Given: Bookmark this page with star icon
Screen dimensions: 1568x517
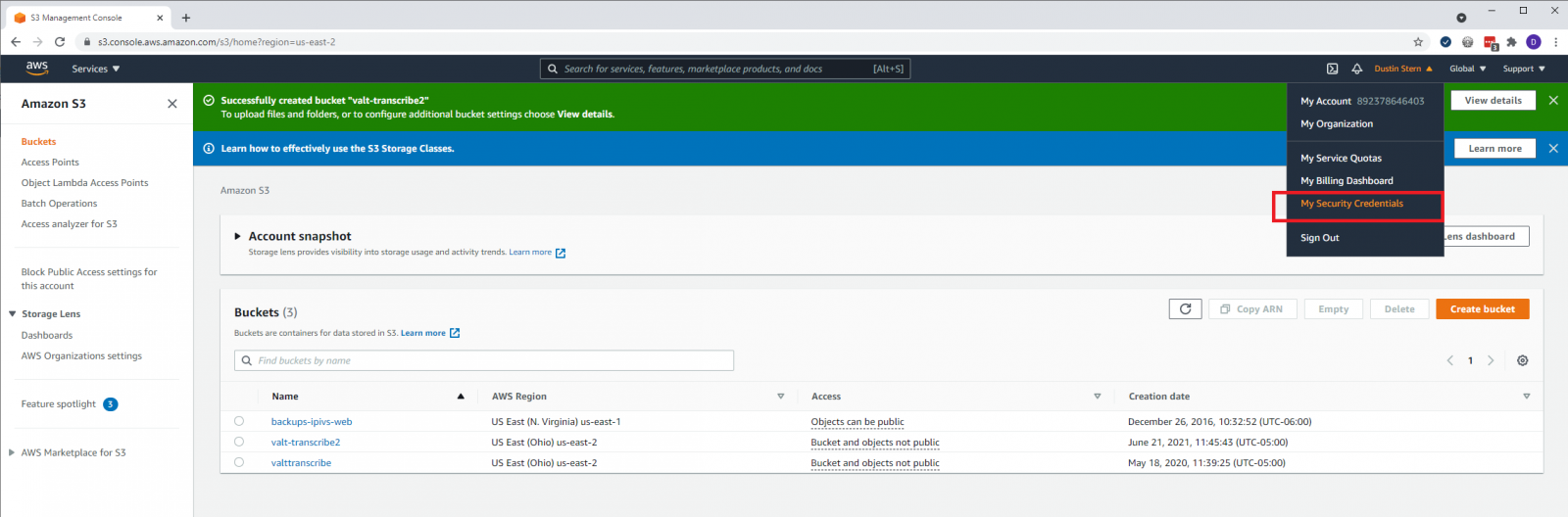Looking at the screenshot, I should pyautogui.click(x=1418, y=42).
